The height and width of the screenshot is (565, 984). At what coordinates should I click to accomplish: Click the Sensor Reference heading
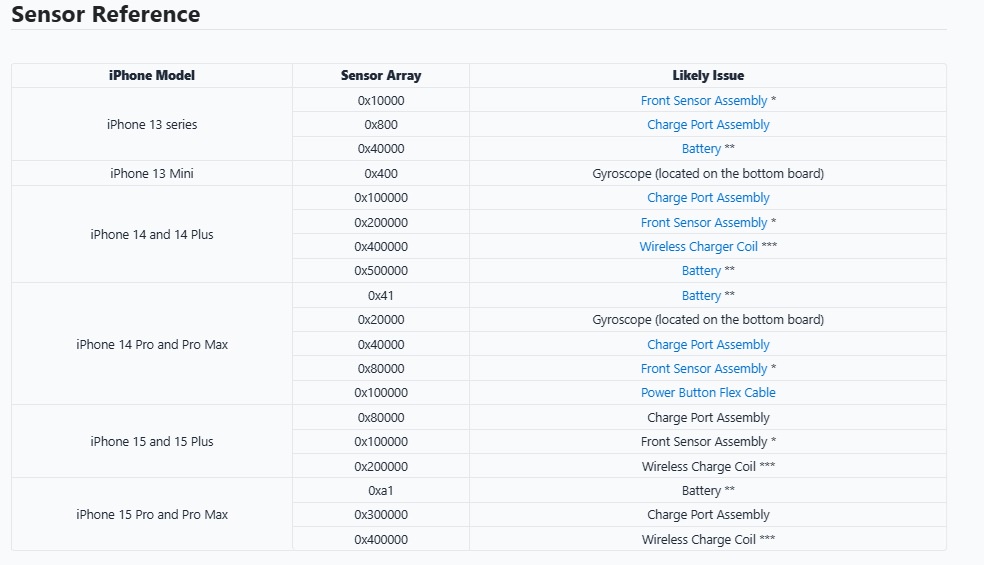tap(106, 15)
